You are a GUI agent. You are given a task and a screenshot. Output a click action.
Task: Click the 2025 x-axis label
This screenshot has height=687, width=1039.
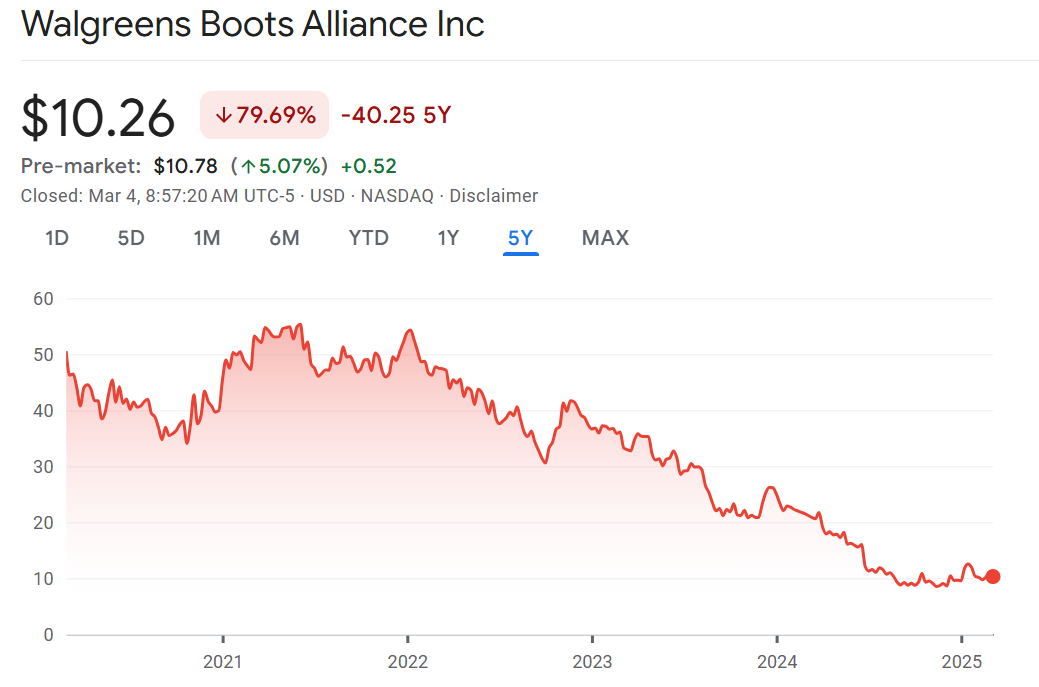pyautogui.click(x=961, y=661)
